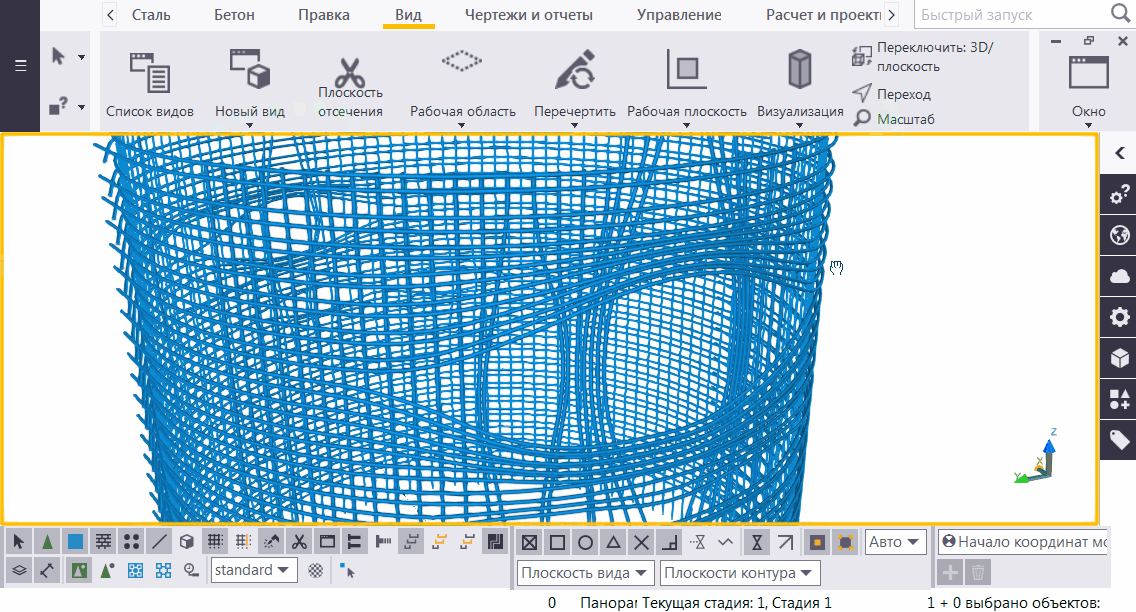Open the cloud panel in right sidebar

click(1119, 277)
